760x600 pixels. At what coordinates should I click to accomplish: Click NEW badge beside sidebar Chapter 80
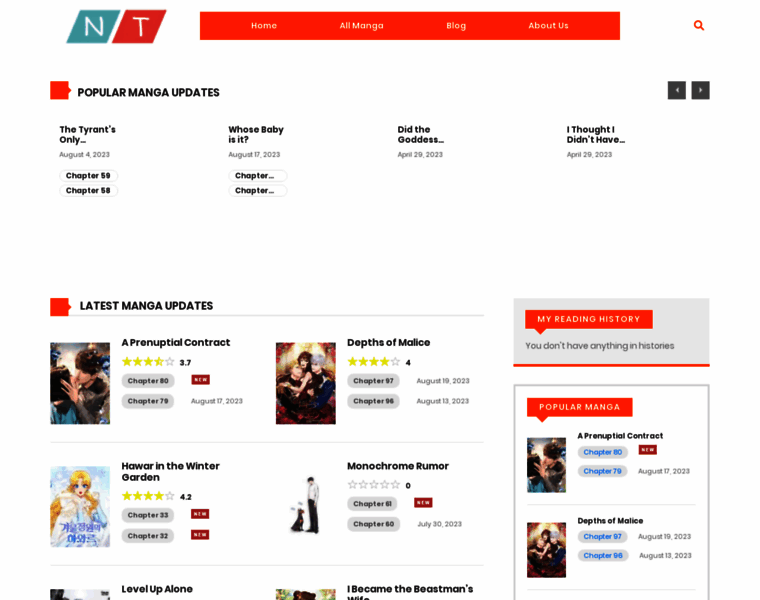tap(648, 450)
